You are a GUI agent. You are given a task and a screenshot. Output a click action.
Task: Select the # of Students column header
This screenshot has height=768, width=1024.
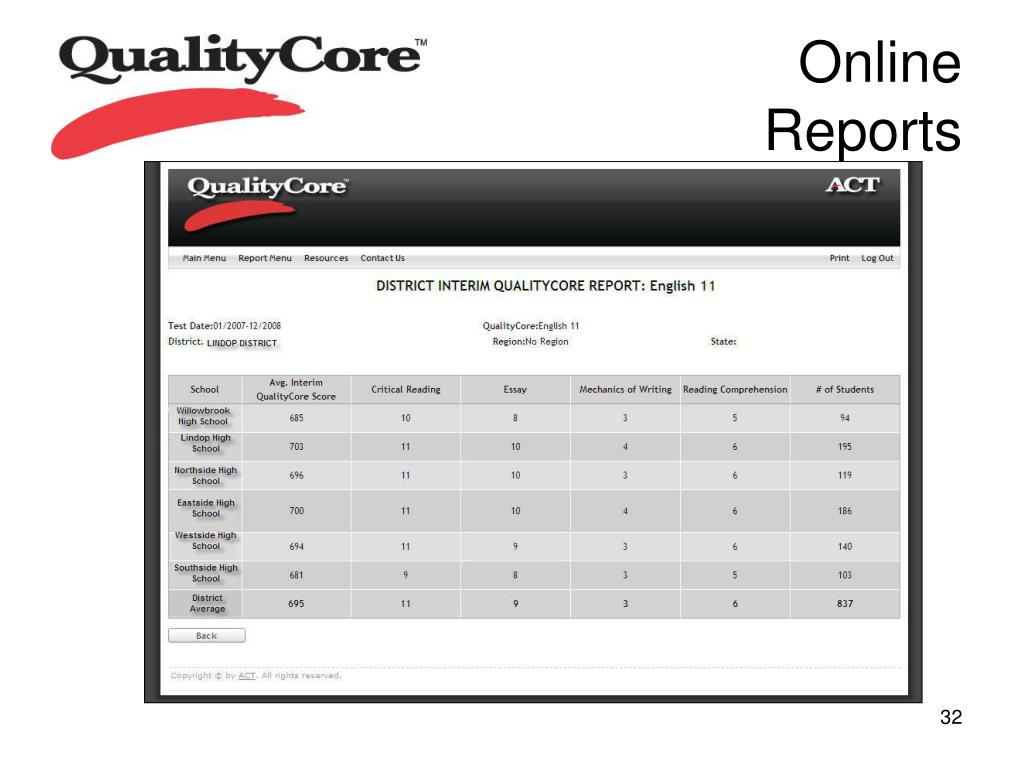tap(844, 389)
